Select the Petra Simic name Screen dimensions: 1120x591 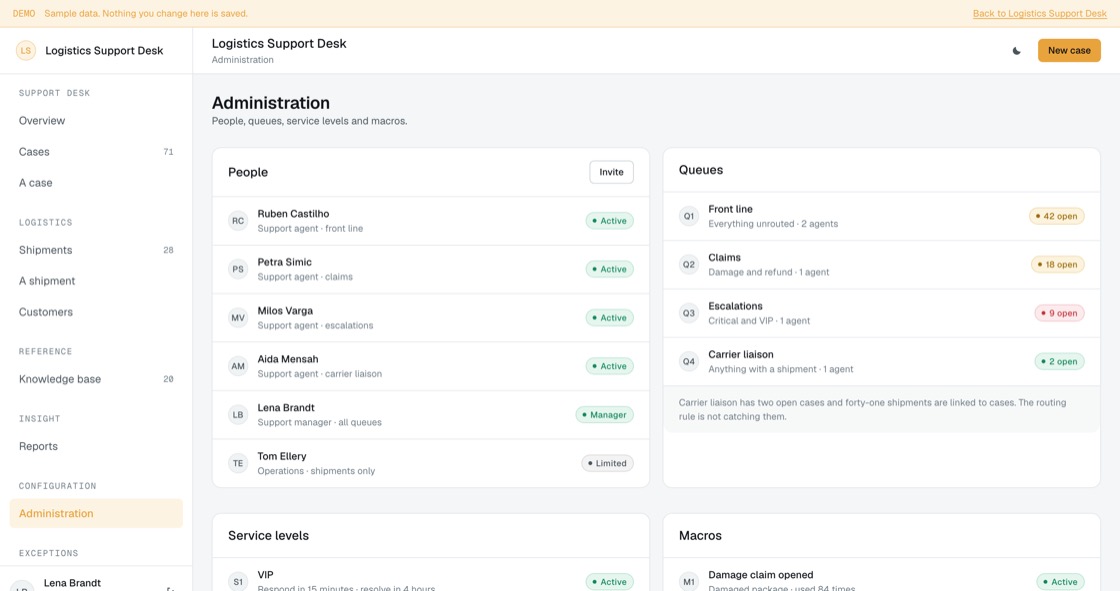[284, 262]
